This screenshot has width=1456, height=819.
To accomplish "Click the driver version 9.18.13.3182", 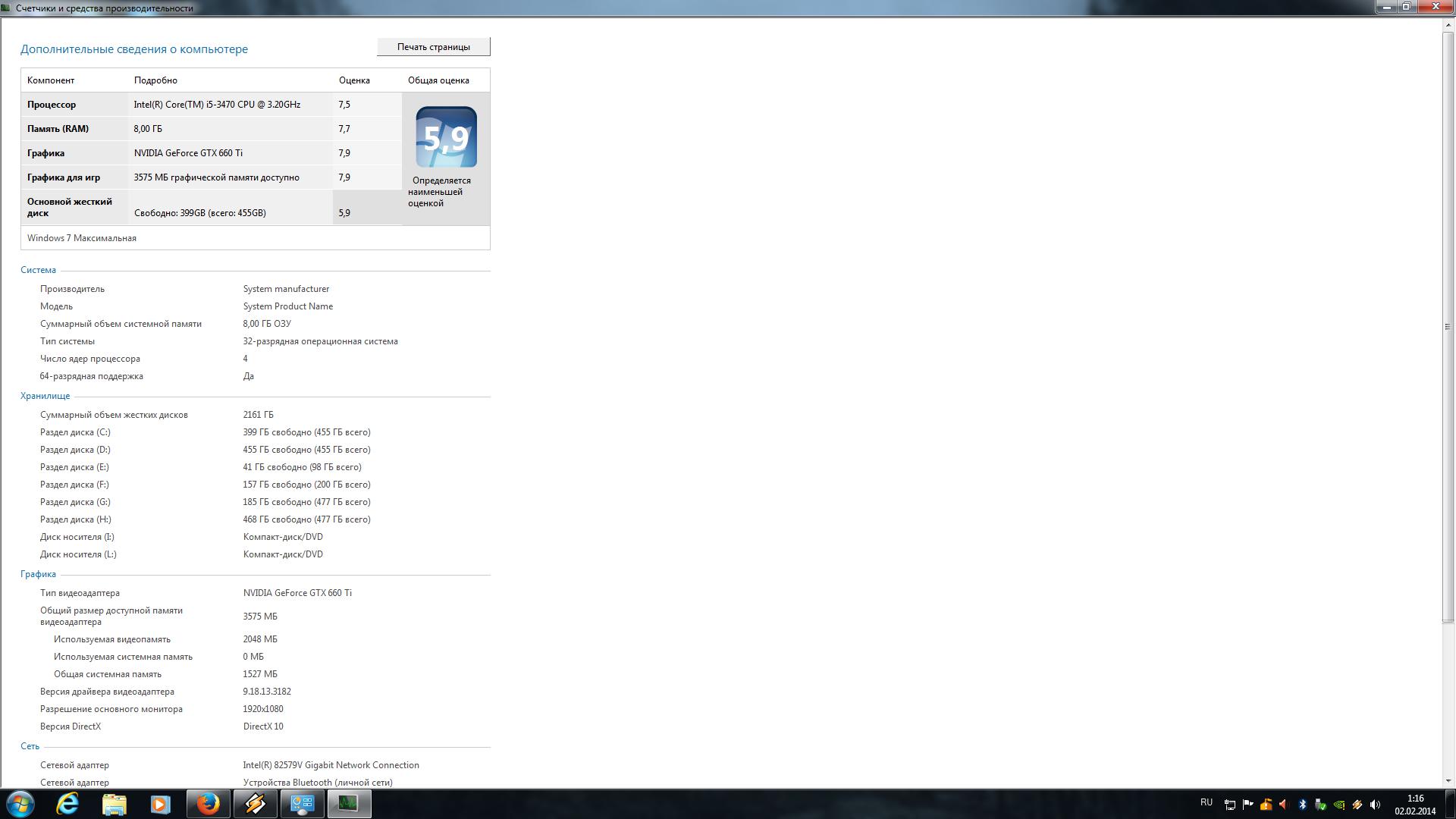I will 267,692.
